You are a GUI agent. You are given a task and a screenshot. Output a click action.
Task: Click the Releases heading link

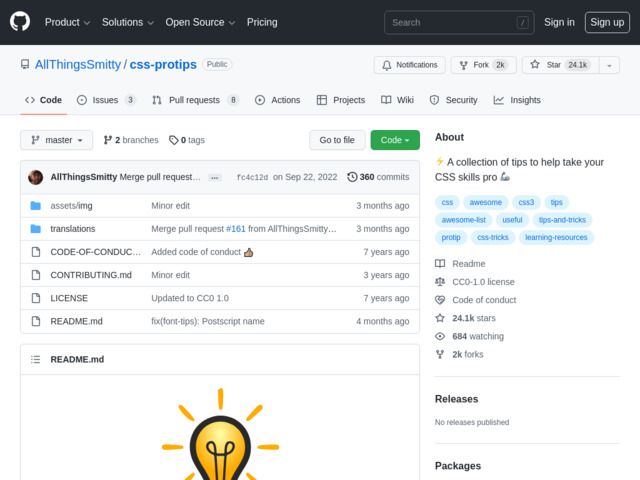pyautogui.click(x=456, y=399)
